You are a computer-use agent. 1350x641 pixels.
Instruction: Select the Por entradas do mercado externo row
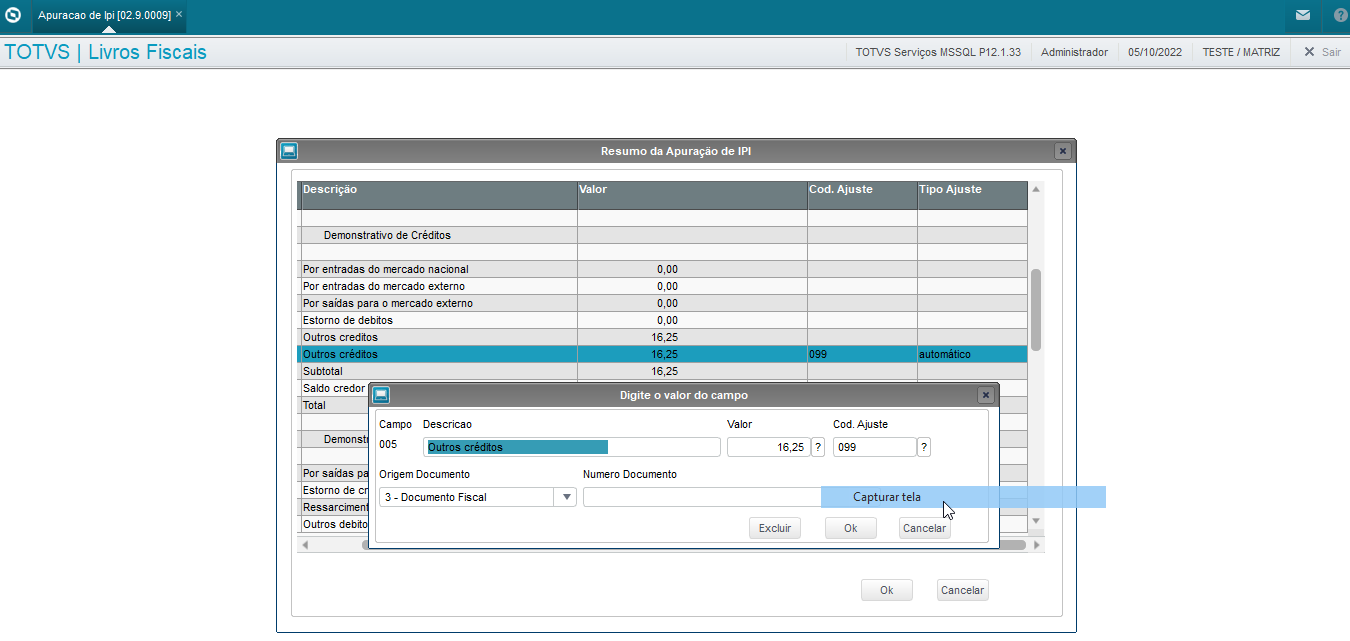[662, 286]
